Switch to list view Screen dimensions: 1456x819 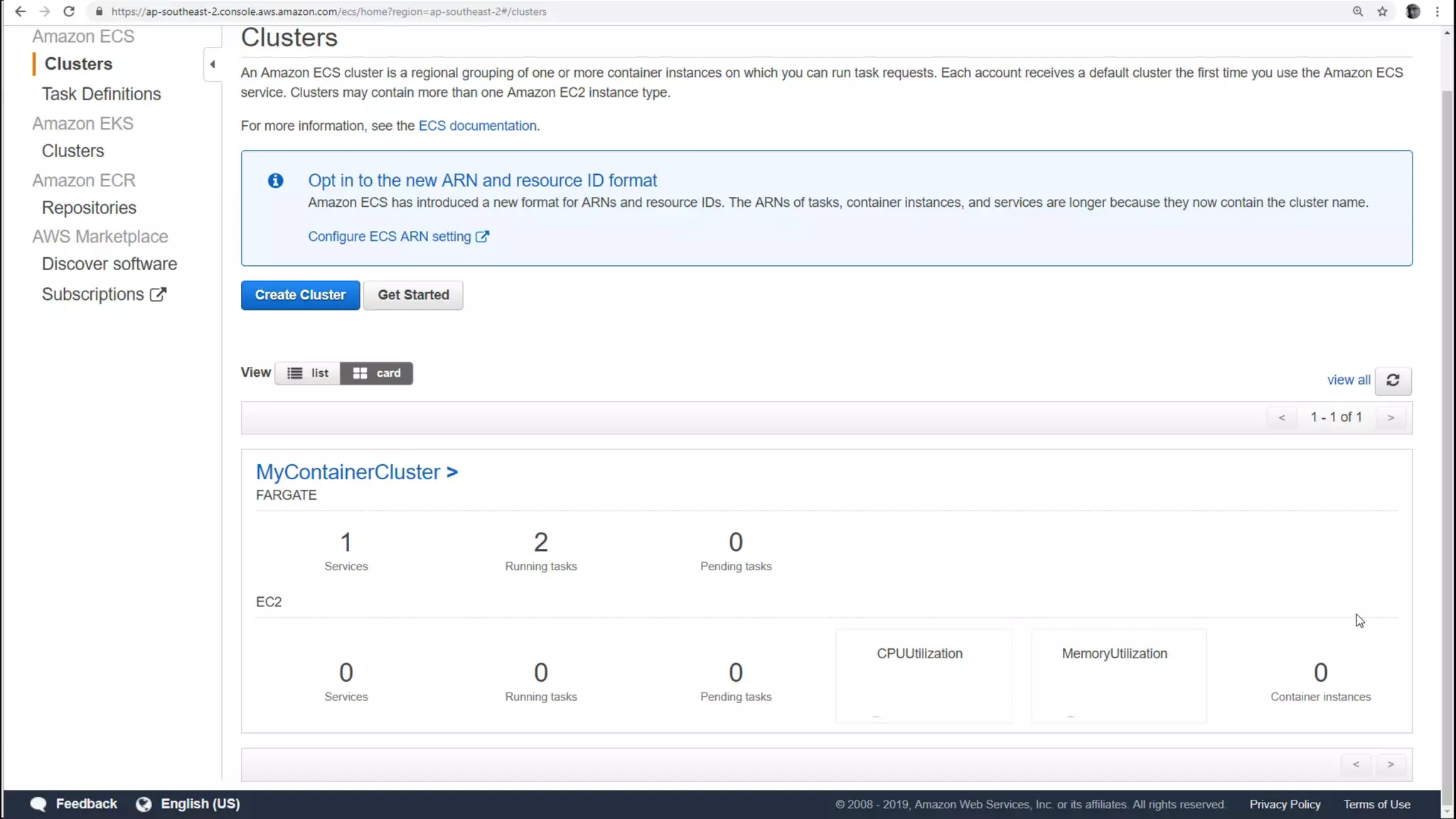(307, 373)
